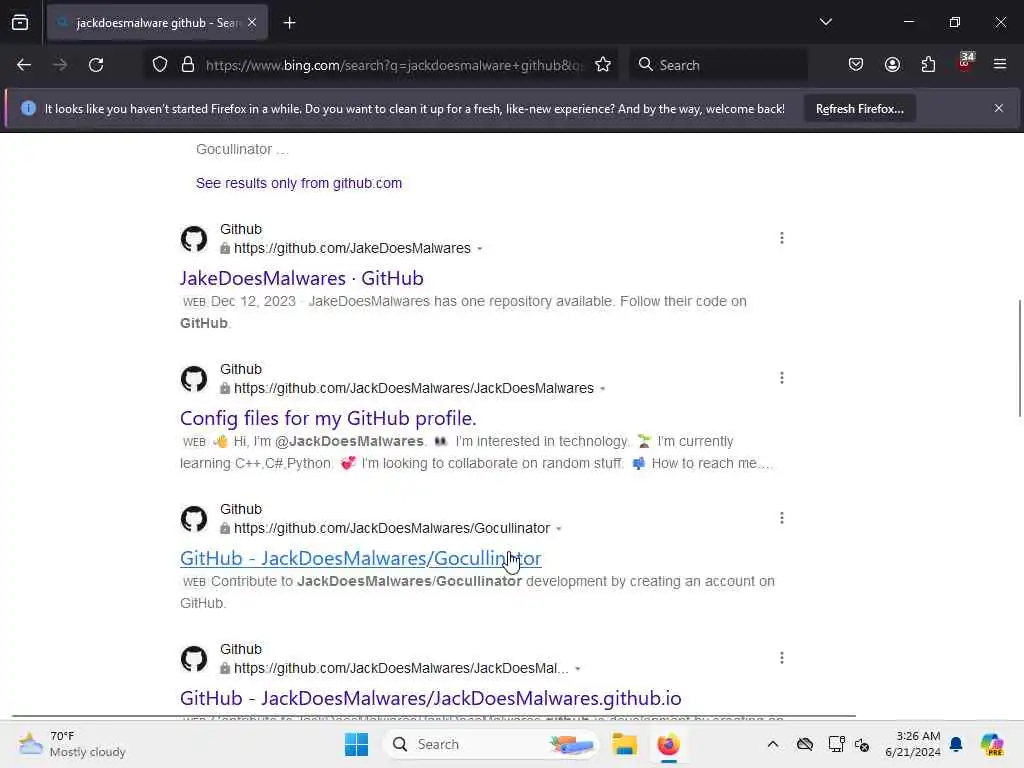Open the Windows Start menu

[x=356, y=744]
